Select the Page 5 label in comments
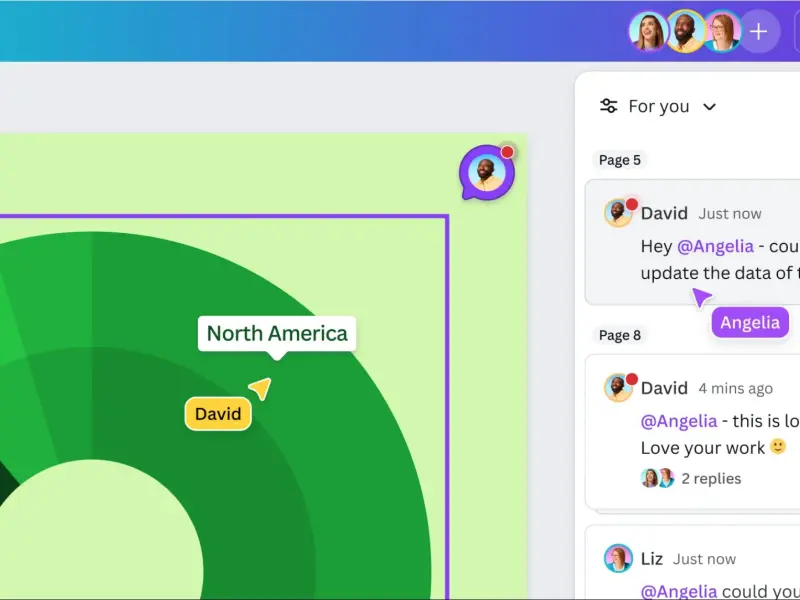This screenshot has width=800, height=600. [619, 160]
